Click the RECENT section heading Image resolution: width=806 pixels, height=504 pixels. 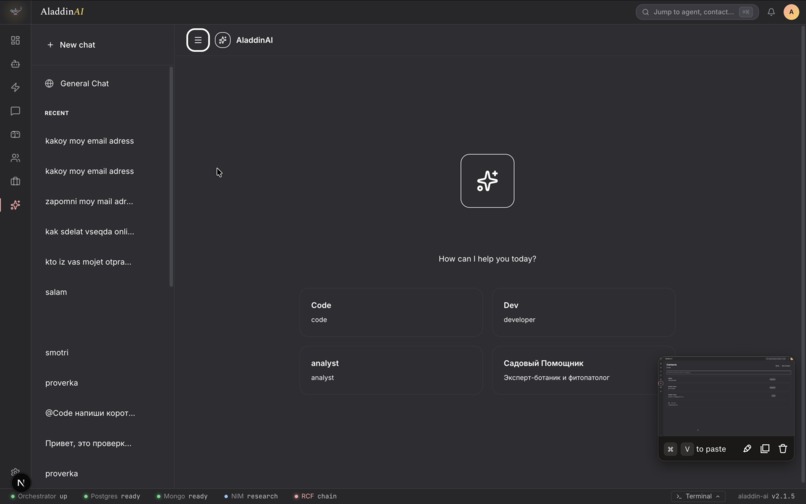click(x=57, y=113)
